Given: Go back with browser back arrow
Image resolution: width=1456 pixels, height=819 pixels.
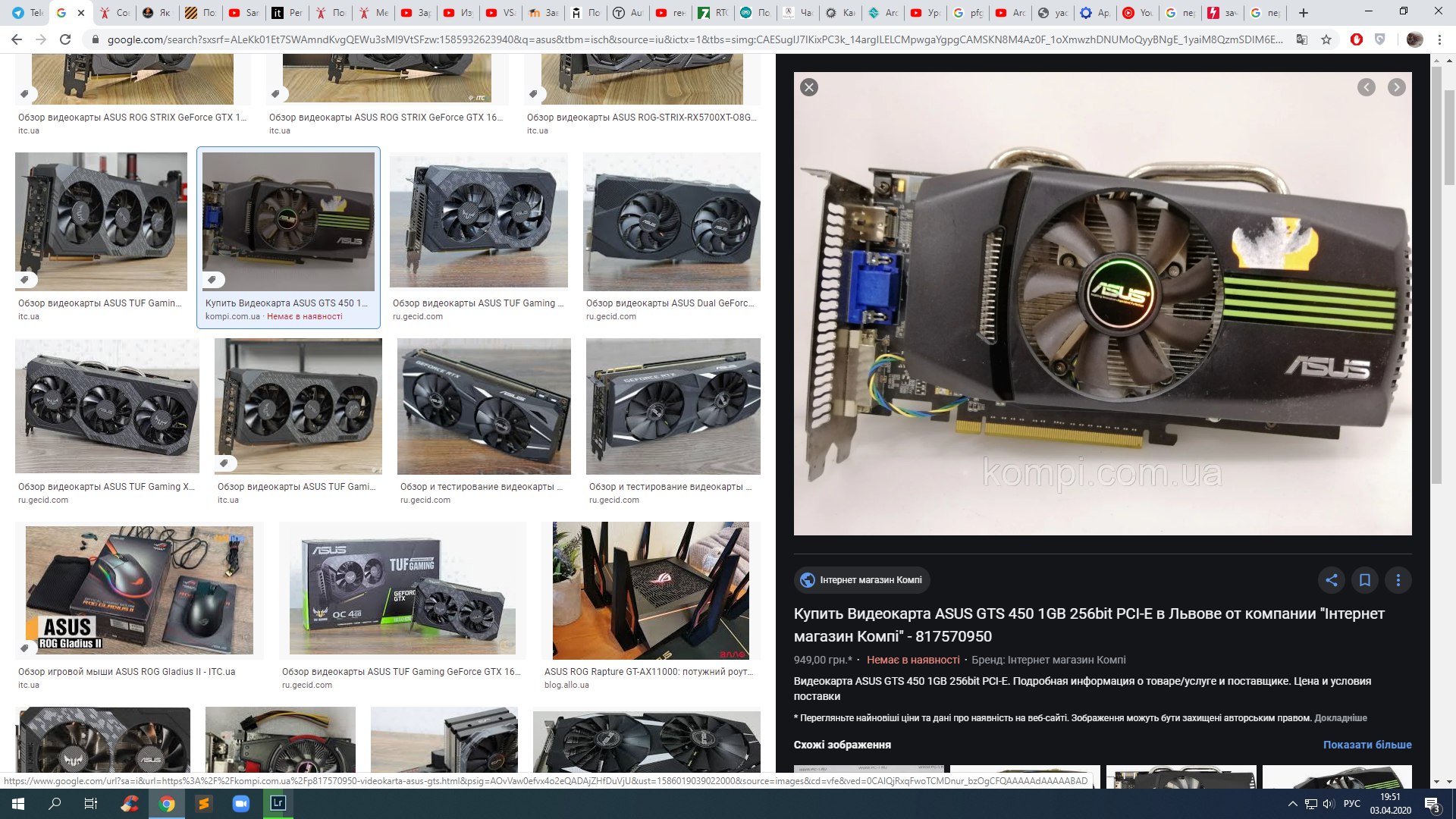Looking at the screenshot, I should 17,39.
